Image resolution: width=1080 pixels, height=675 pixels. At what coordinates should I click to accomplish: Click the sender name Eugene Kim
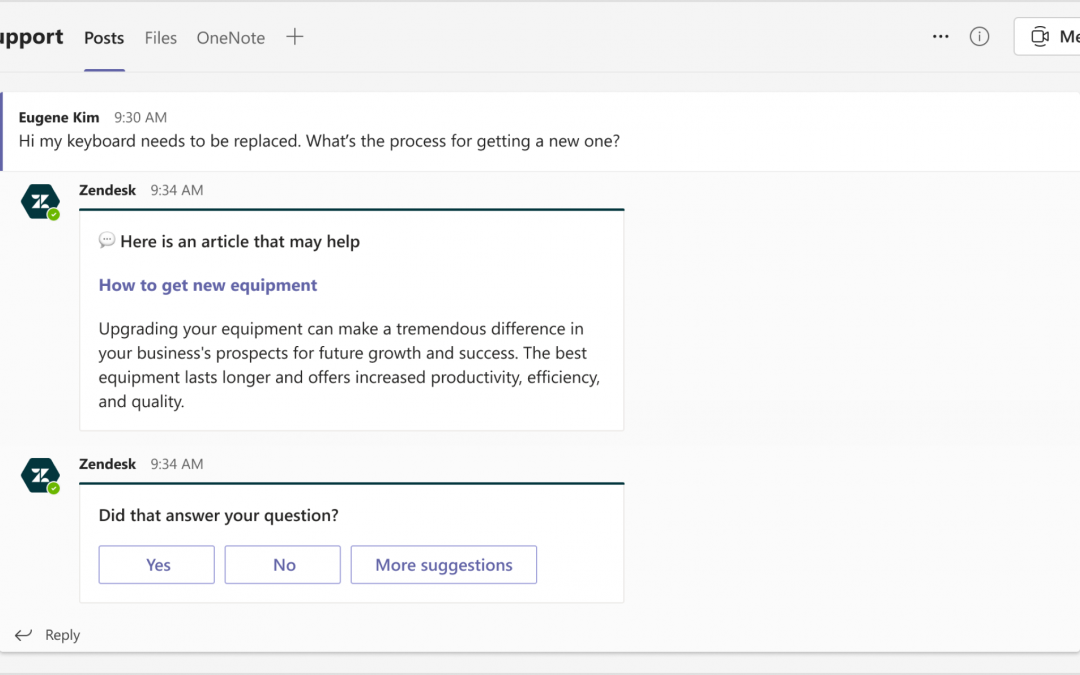click(x=59, y=117)
